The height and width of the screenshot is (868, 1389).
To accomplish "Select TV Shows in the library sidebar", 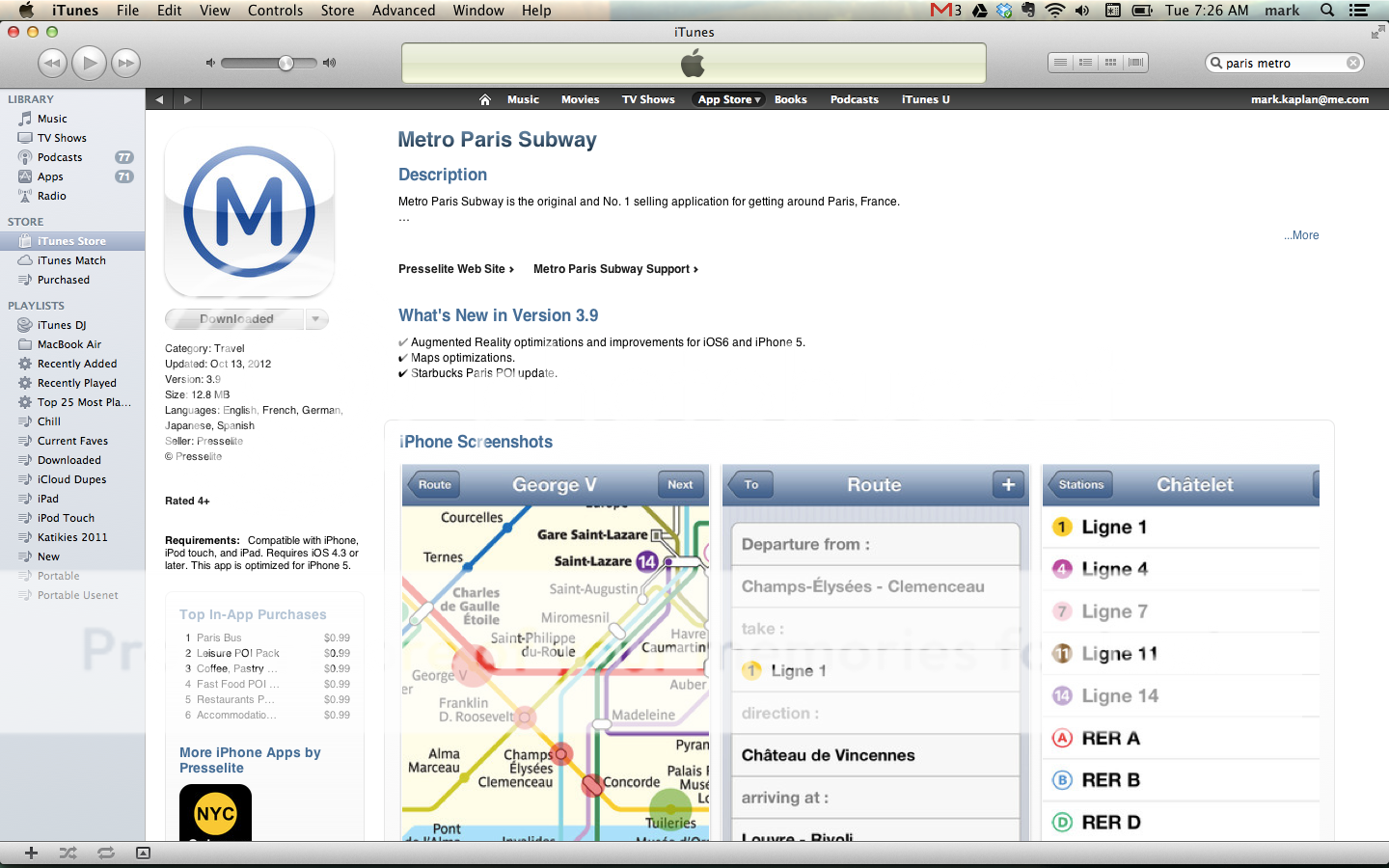I will [x=72, y=138].
